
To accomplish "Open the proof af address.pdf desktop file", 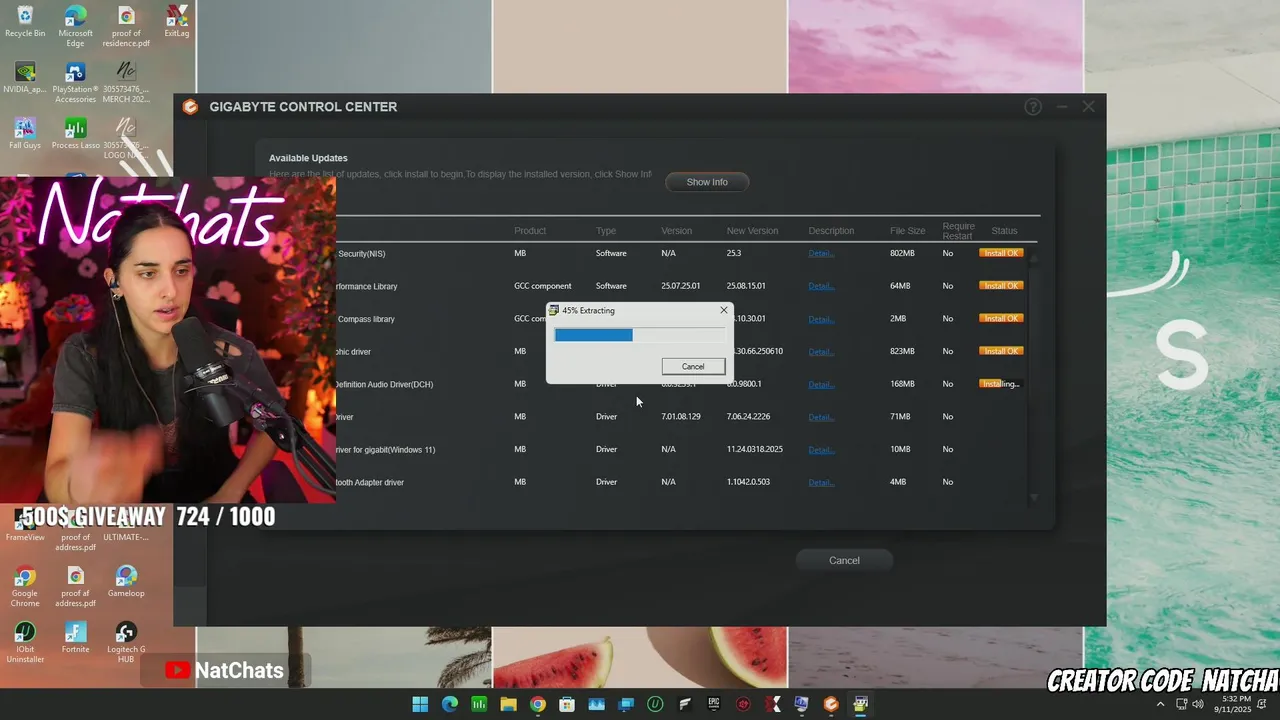I will pos(75,587).
